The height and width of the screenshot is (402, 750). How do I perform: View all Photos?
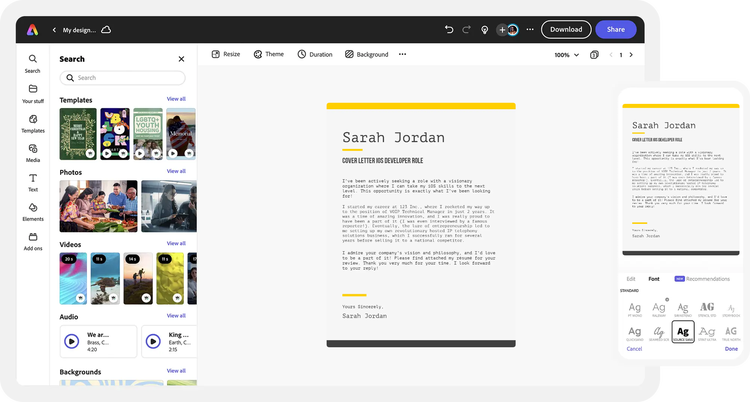point(176,171)
